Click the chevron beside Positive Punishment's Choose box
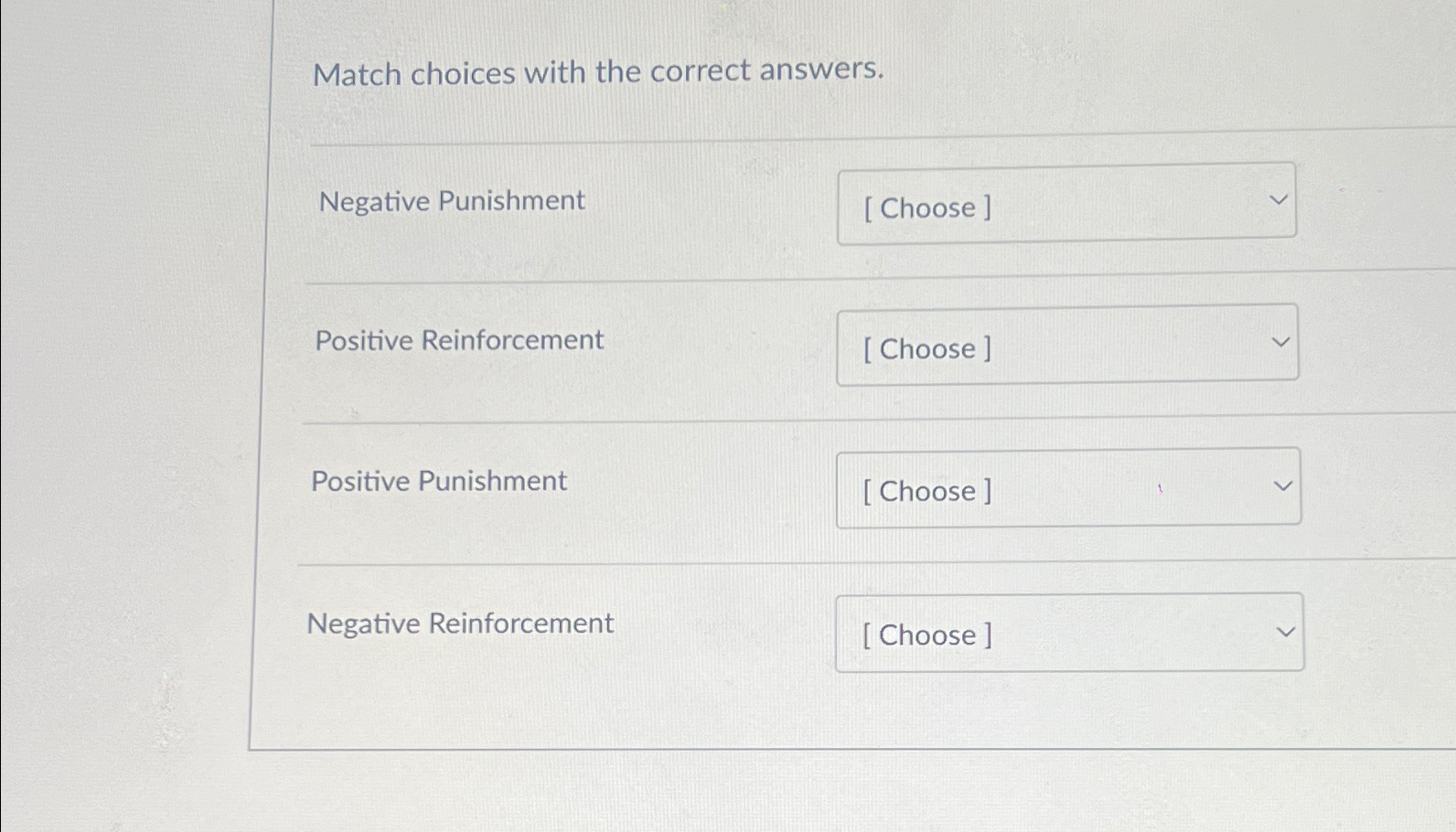Viewport: 1456px width, 832px height. pyautogui.click(x=1285, y=485)
